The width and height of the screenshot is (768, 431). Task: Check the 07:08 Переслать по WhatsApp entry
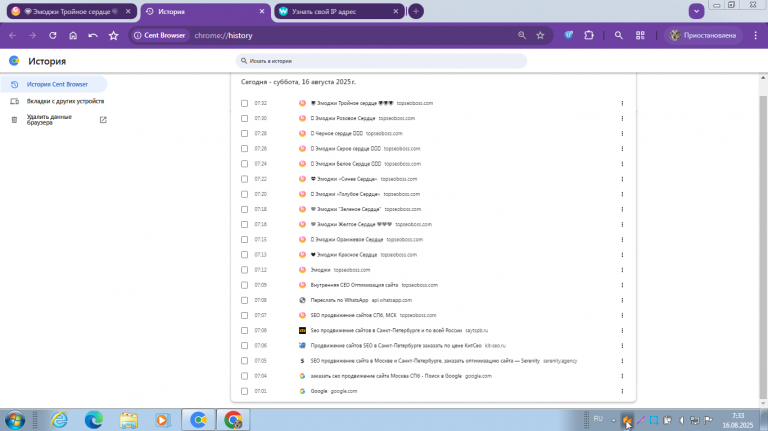244,300
